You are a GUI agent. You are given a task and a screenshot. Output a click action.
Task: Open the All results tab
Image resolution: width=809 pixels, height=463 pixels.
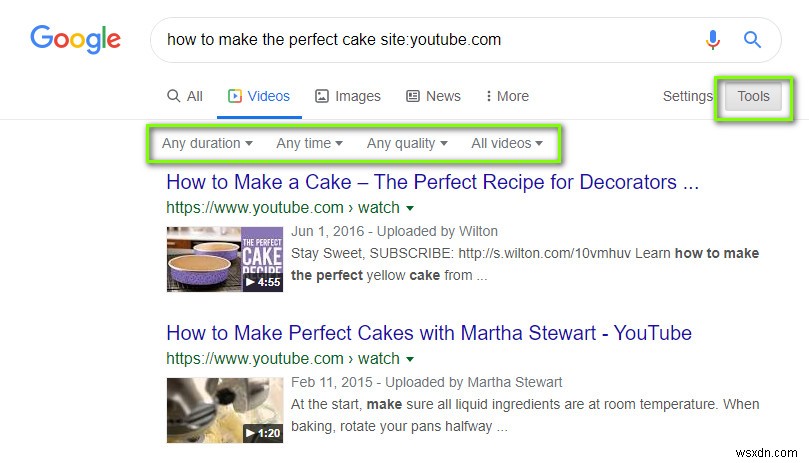(x=185, y=96)
